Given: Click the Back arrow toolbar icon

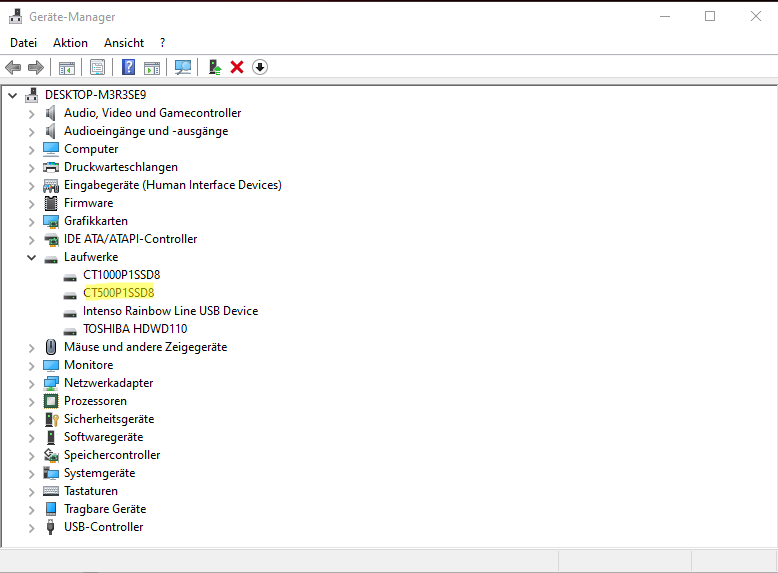Looking at the screenshot, I should point(13,67).
